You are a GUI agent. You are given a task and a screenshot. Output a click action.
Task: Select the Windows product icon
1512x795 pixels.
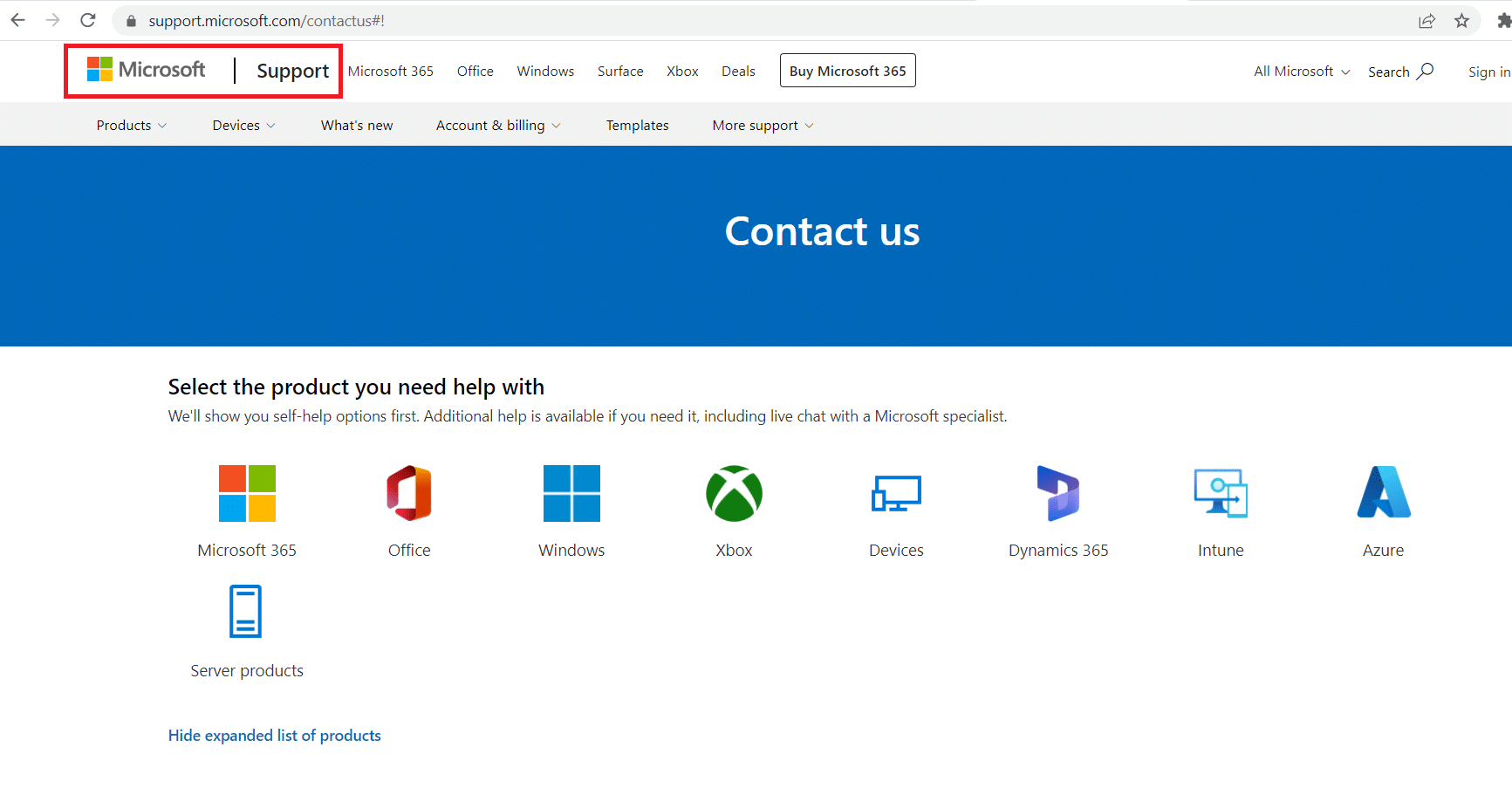[x=571, y=493]
